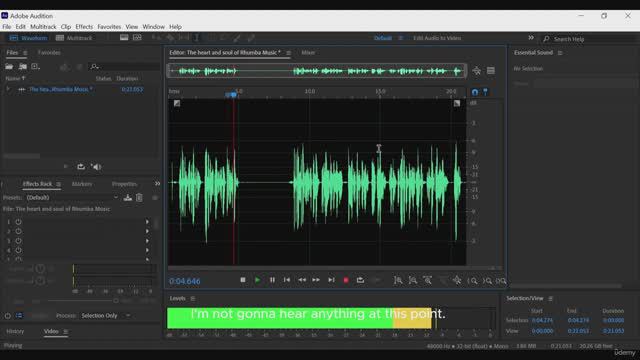The height and width of the screenshot is (360, 640).
Task: Click the red Record button
Action: click(346, 280)
